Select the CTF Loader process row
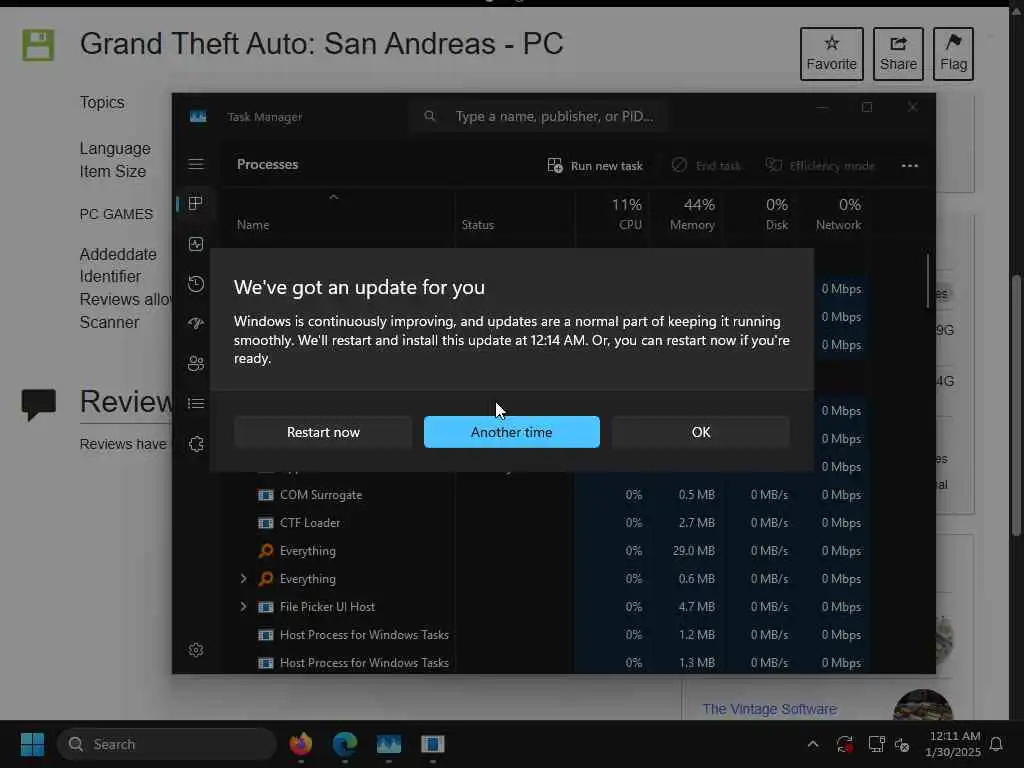The height and width of the screenshot is (768, 1024). tap(547, 523)
